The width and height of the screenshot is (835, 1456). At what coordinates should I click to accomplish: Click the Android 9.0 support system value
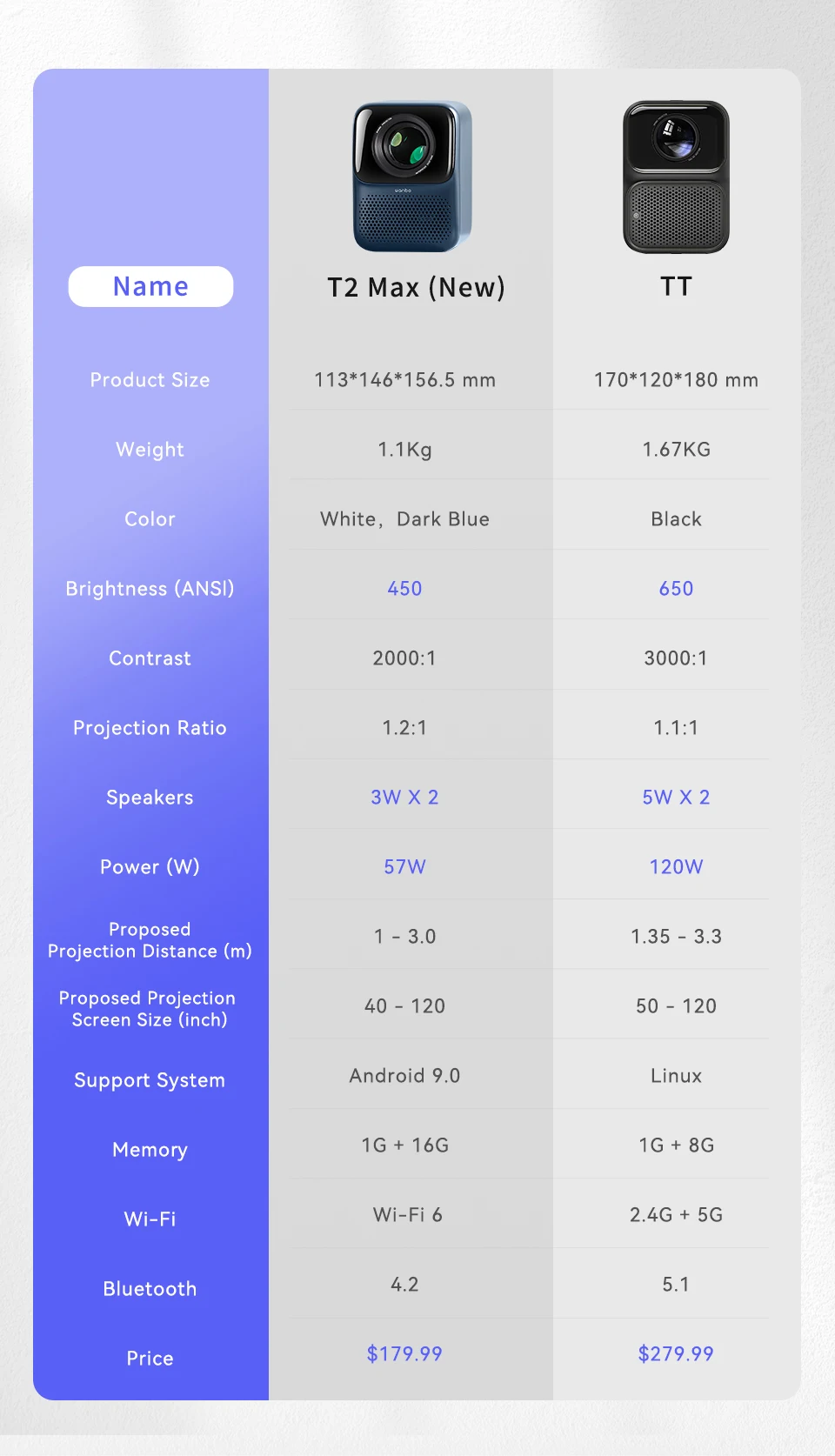coord(404,1076)
